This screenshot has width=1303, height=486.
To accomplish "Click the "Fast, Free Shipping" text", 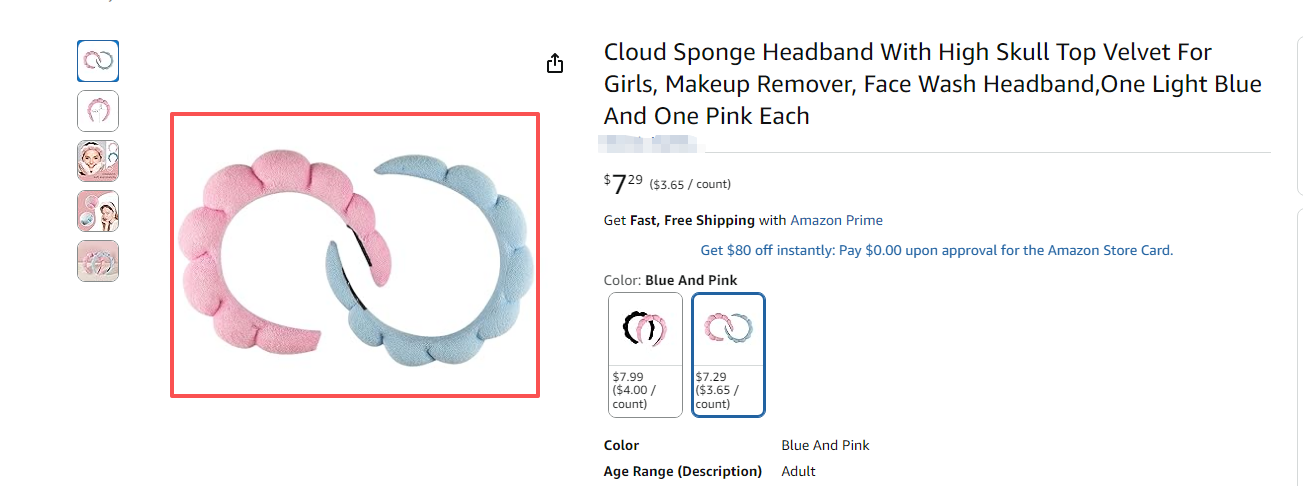I will click(x=692, y=220).
